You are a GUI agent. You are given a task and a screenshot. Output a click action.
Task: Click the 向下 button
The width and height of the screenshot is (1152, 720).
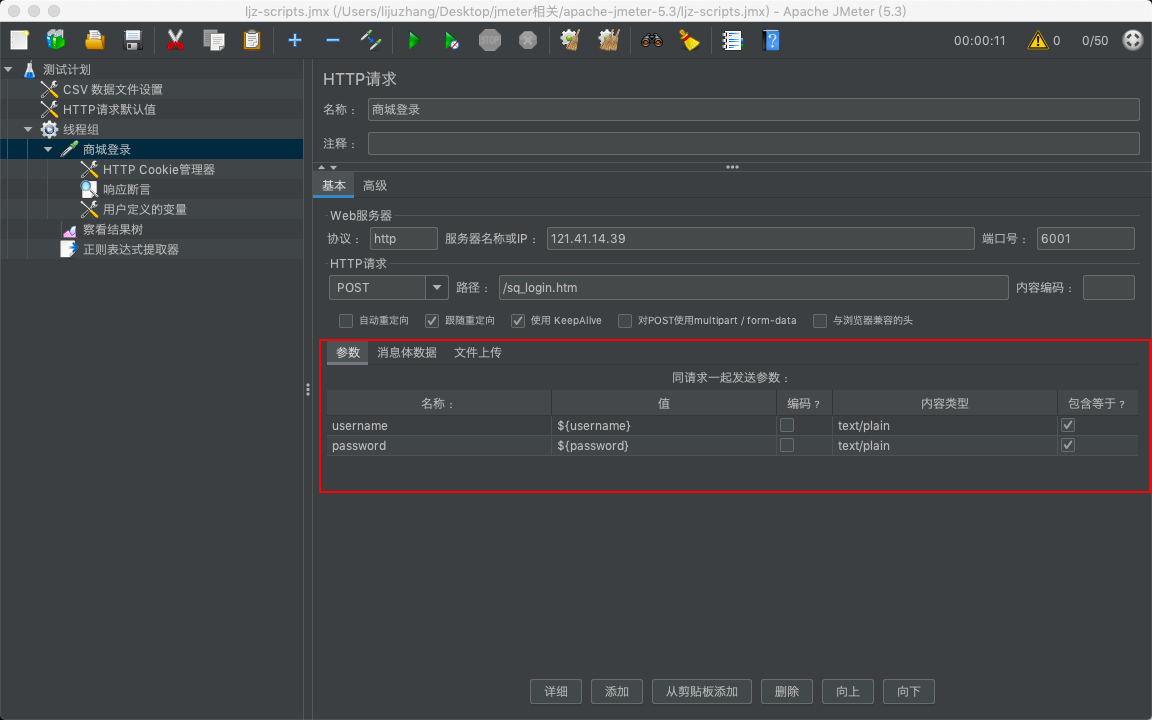click(909, 691)
